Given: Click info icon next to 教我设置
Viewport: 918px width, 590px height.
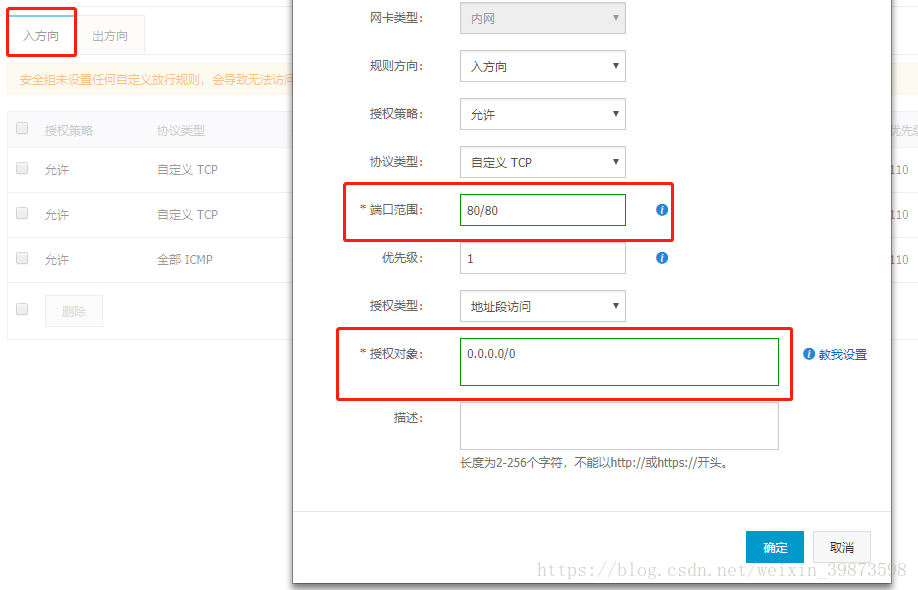Looking at the screenshot, I should coord(809,354).
